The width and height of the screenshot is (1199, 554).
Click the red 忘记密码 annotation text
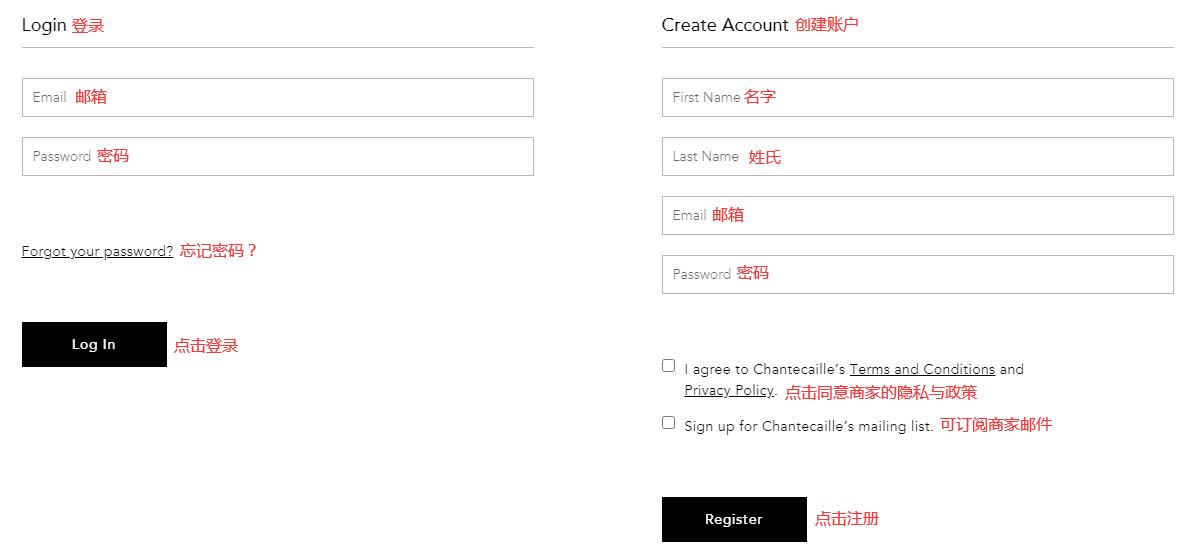click(218, 251)
